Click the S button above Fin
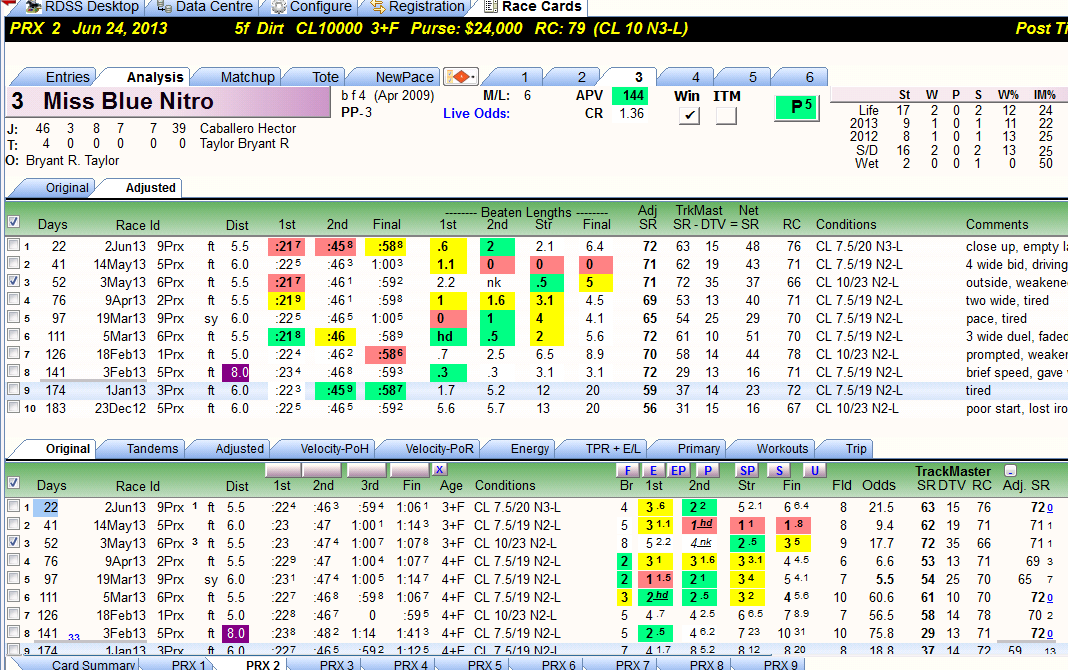 point(779,470)
